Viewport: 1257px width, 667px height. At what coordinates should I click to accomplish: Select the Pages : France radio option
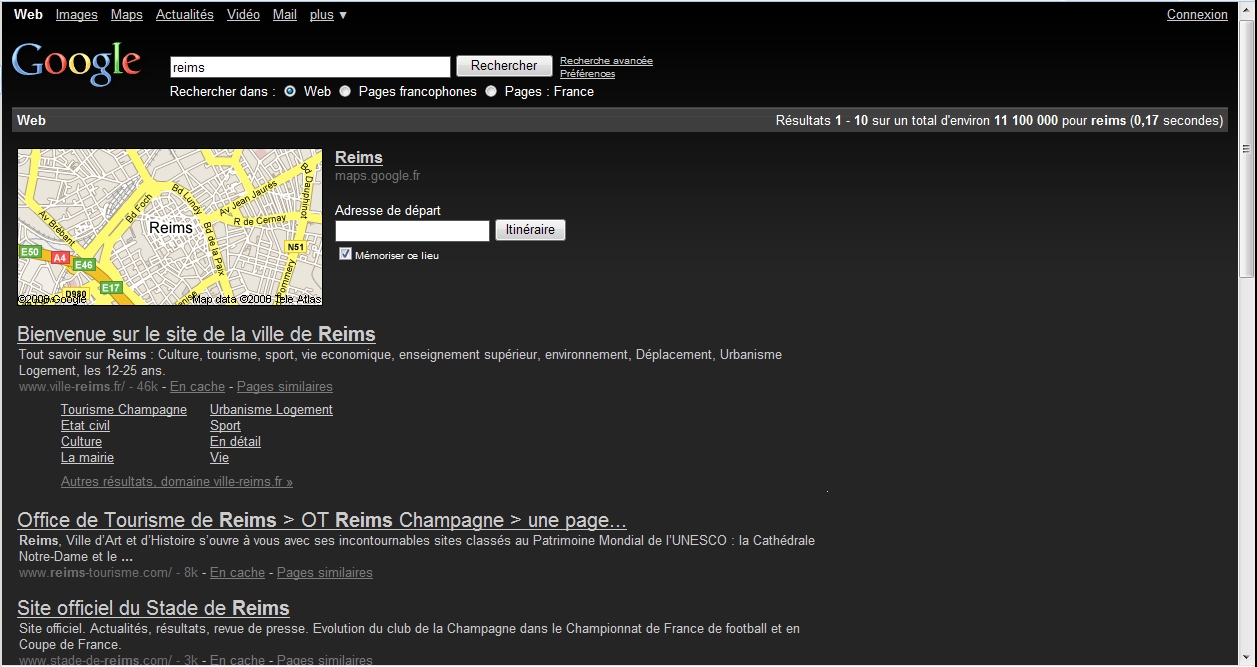point(491,91)
